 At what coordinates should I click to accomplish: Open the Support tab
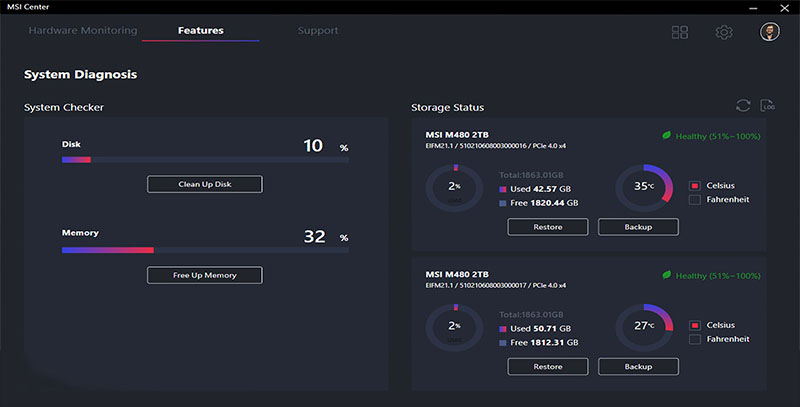318,31
